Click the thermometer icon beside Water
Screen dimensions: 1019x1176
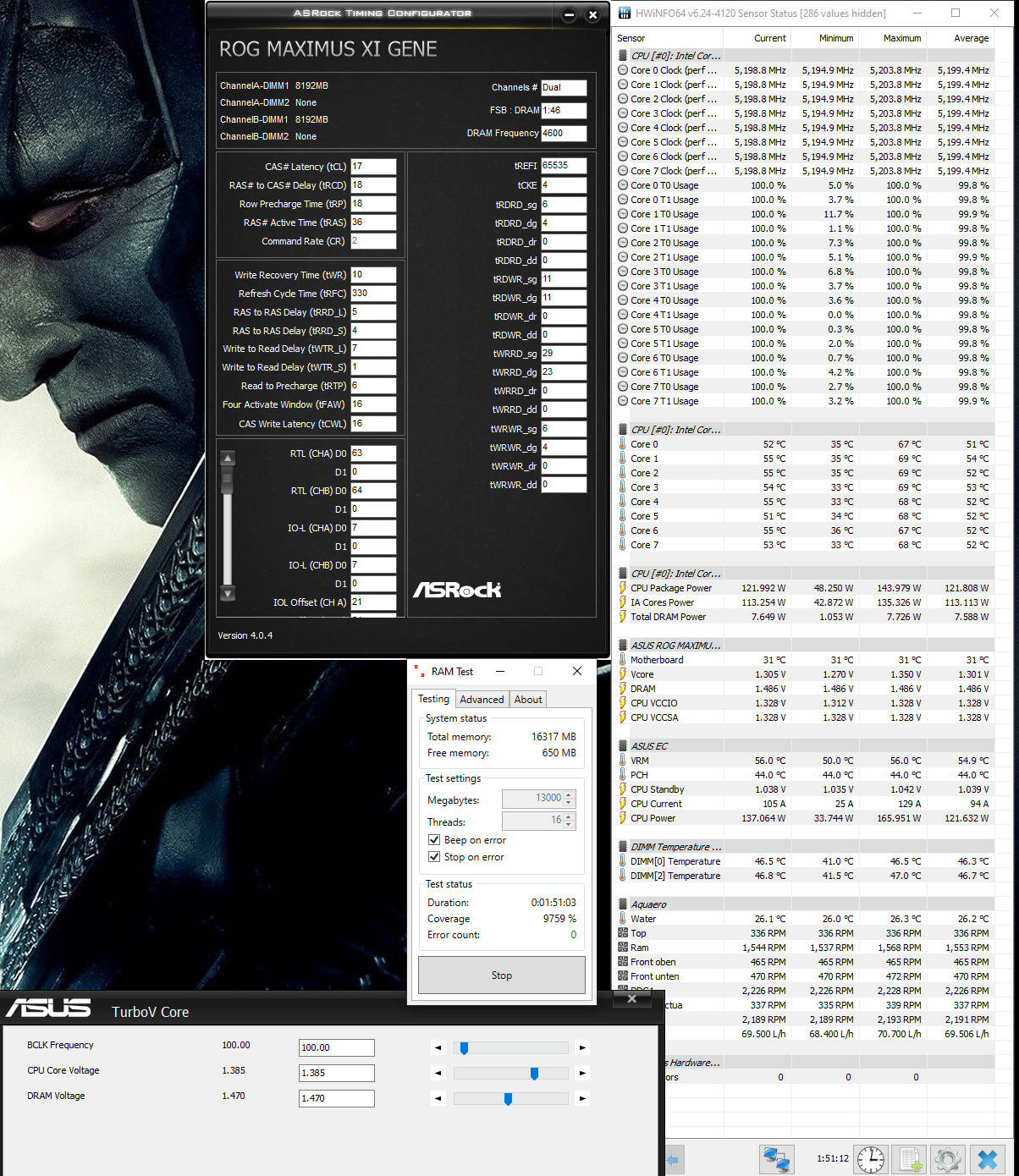click(x=623, y=919)
